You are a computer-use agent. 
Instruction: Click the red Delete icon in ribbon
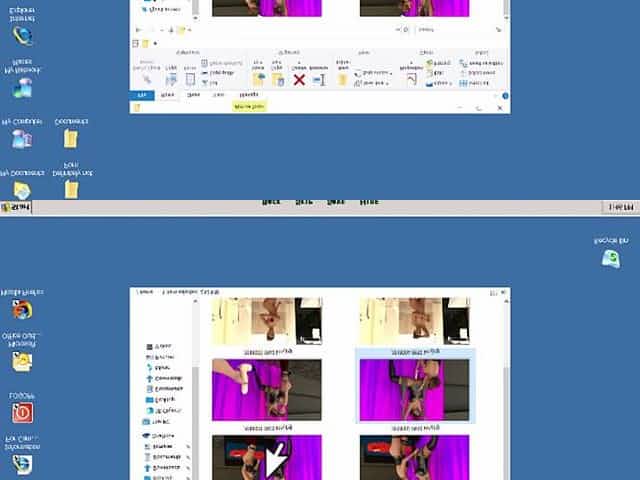click(x=298, y=78)
